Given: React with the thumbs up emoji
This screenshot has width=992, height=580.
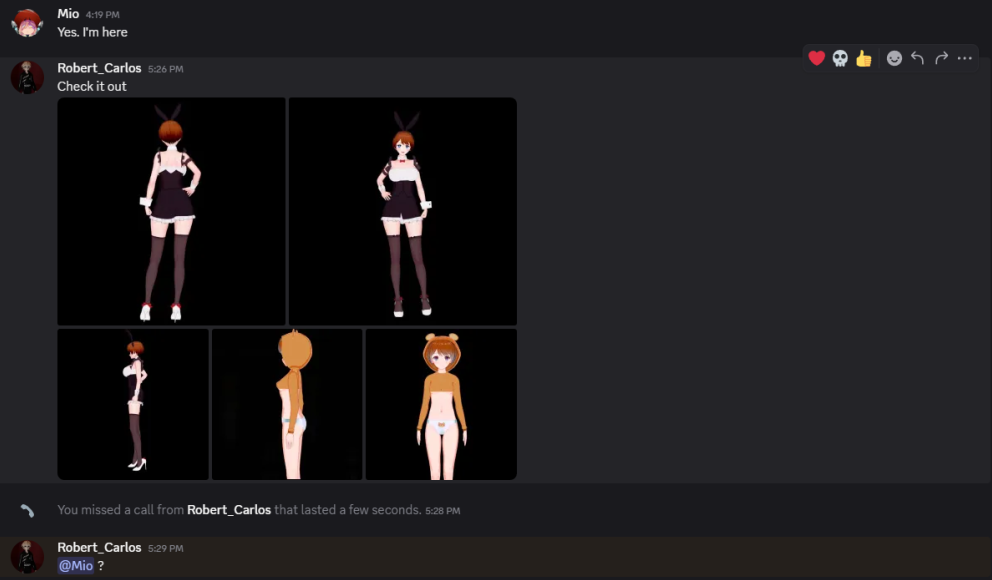Looking at the screenshot, I should point(864,58).
